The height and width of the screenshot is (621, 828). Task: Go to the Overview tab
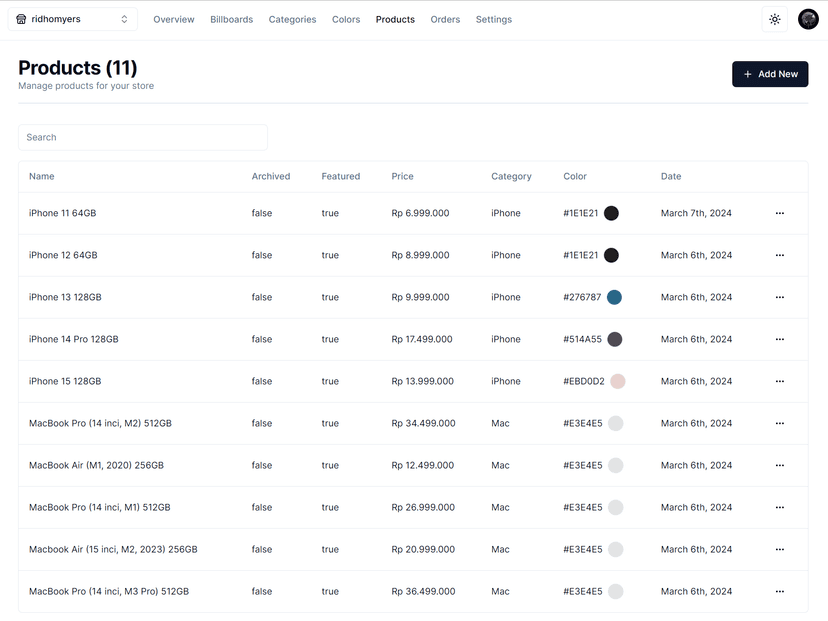click(x=174, y=20)
